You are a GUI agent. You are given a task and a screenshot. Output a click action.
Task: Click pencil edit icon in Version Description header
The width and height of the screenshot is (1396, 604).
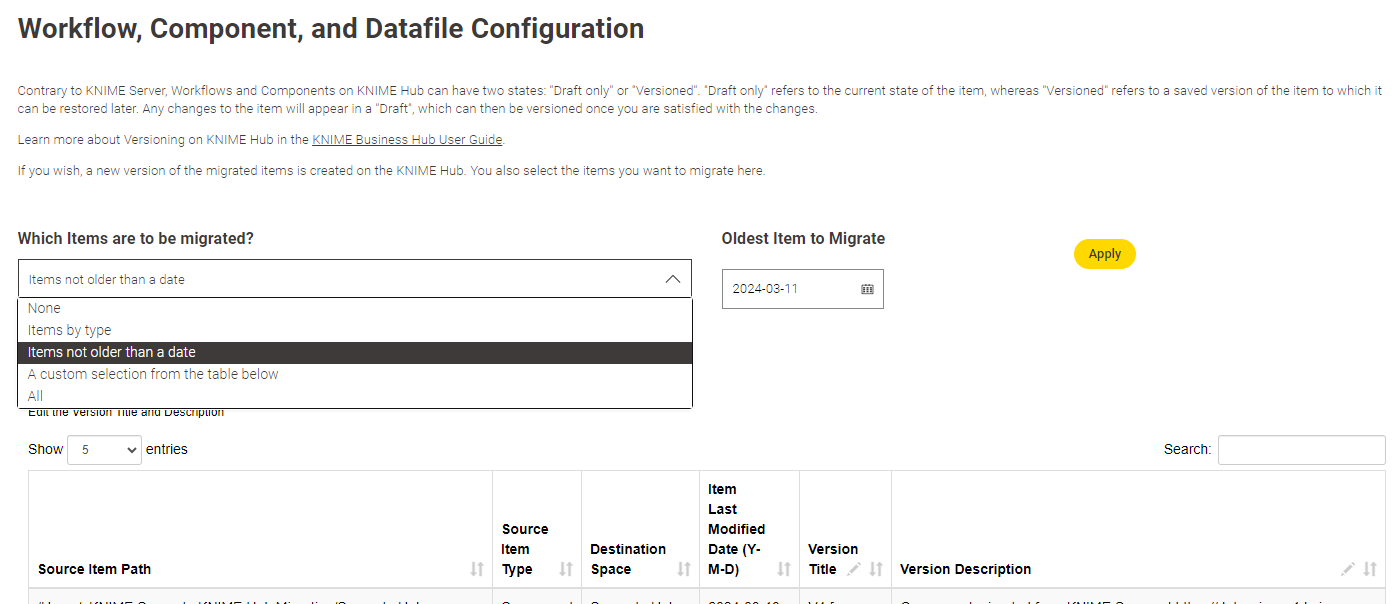coord(1348,569)
